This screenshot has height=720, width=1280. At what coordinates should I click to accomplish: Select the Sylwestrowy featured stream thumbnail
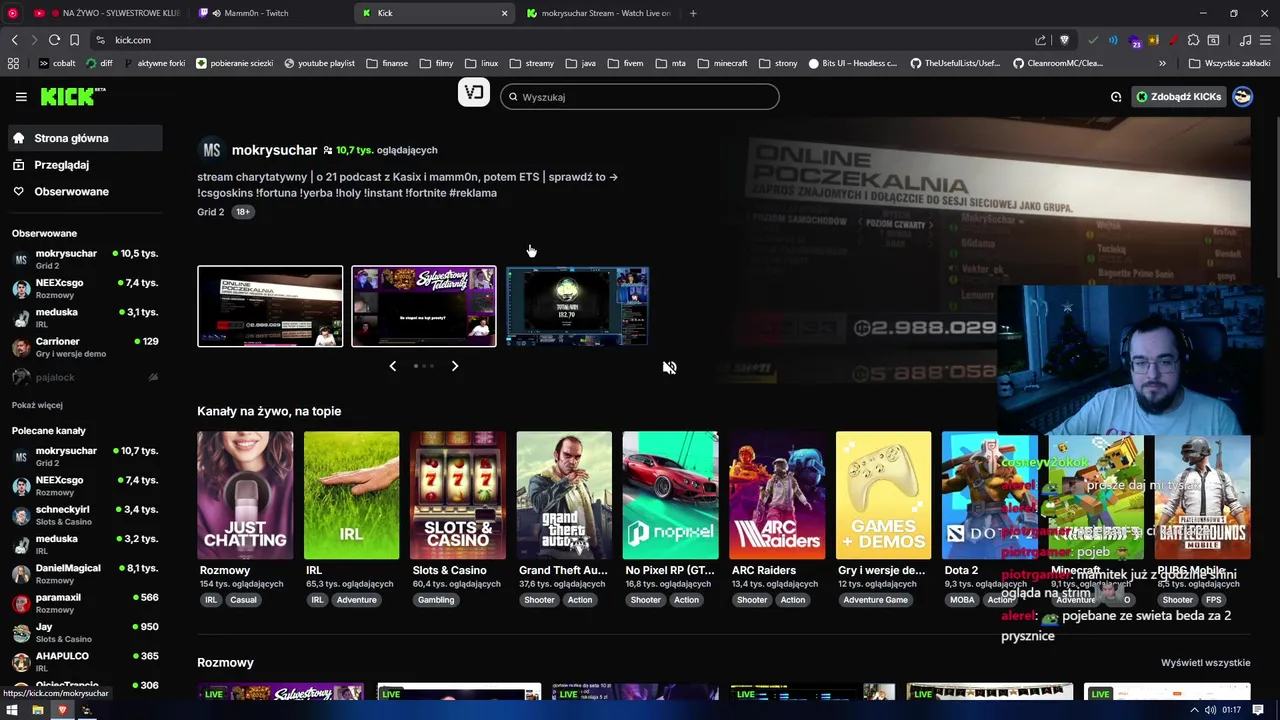coord(424,306)
